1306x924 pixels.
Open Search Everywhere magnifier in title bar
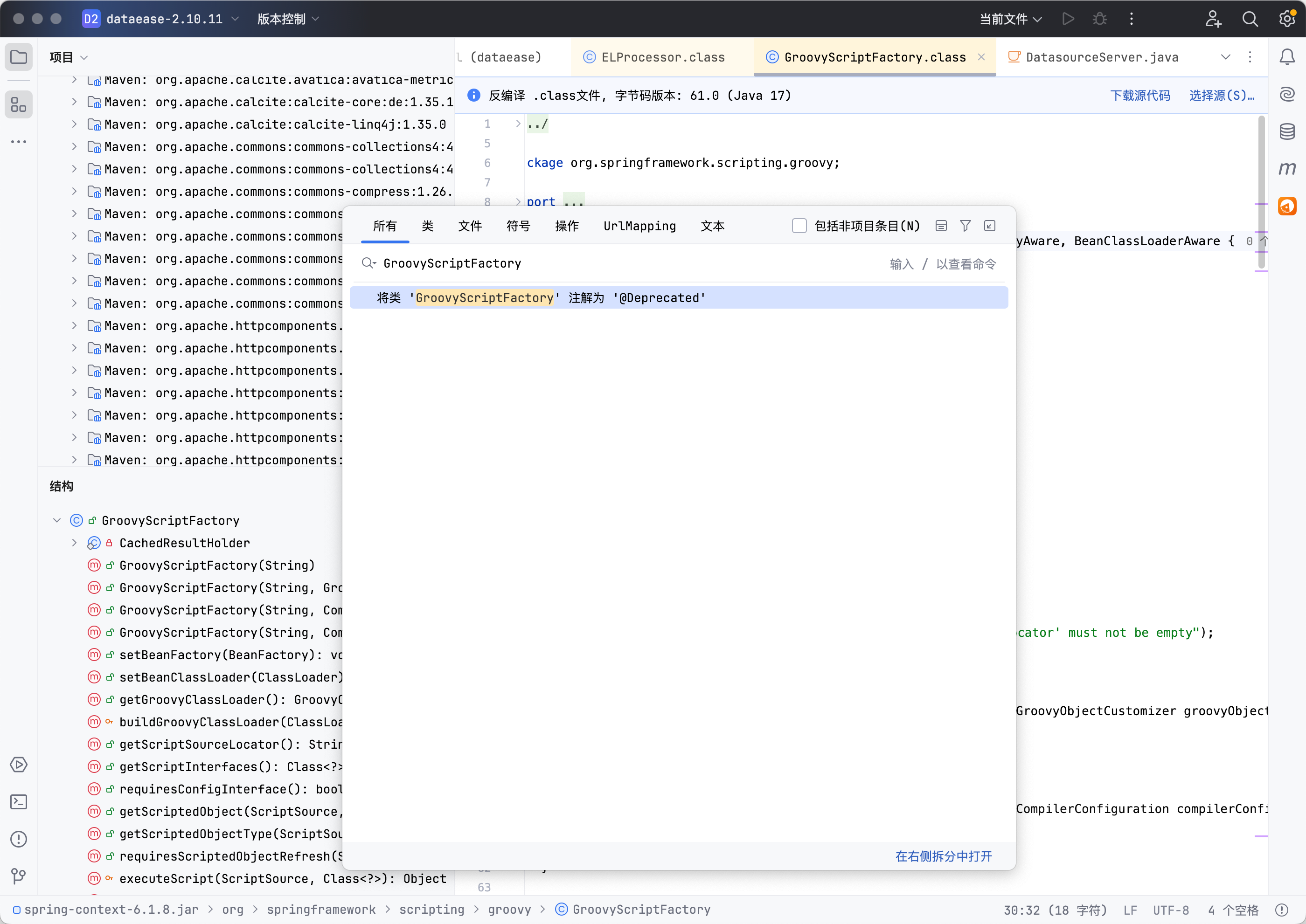(1250, 19)
